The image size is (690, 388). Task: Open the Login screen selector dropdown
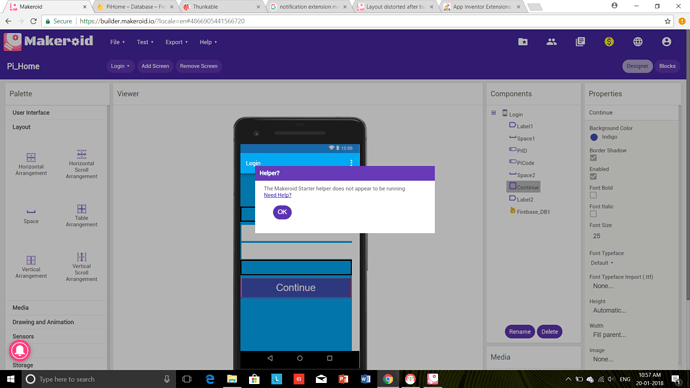120,66
